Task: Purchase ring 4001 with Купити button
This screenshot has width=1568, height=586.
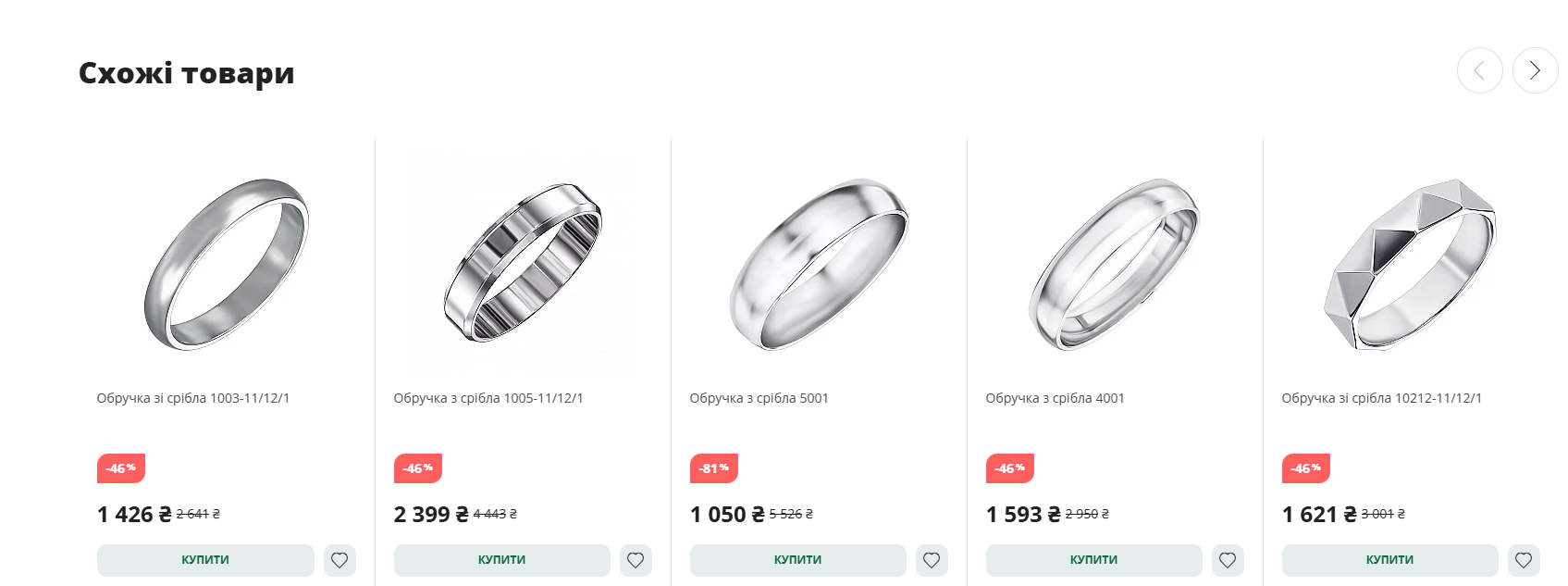Action: pos(1093,560)
